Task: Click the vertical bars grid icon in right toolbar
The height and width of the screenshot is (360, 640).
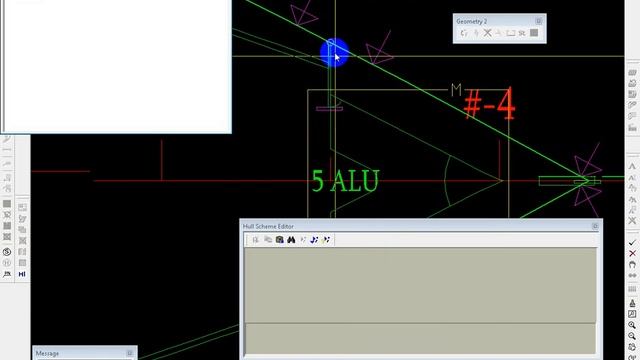Action: click(632, 289)
